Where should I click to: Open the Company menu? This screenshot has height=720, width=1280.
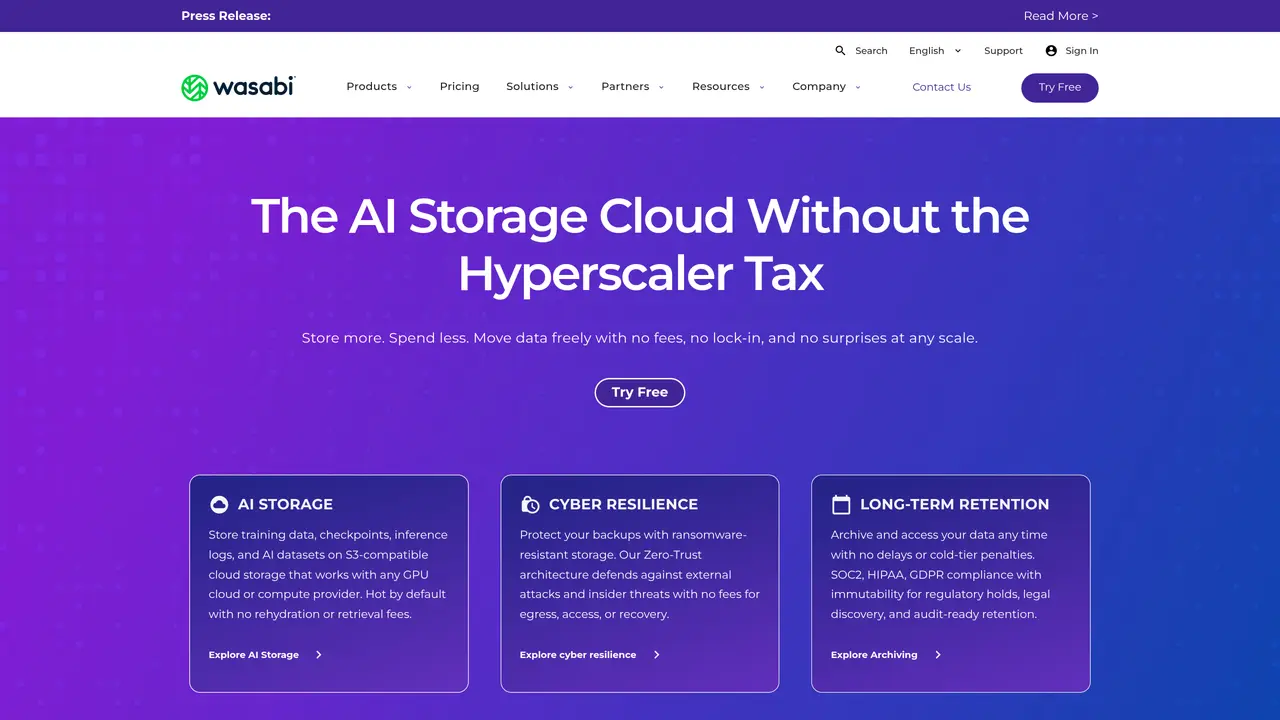tap(819, 87)
